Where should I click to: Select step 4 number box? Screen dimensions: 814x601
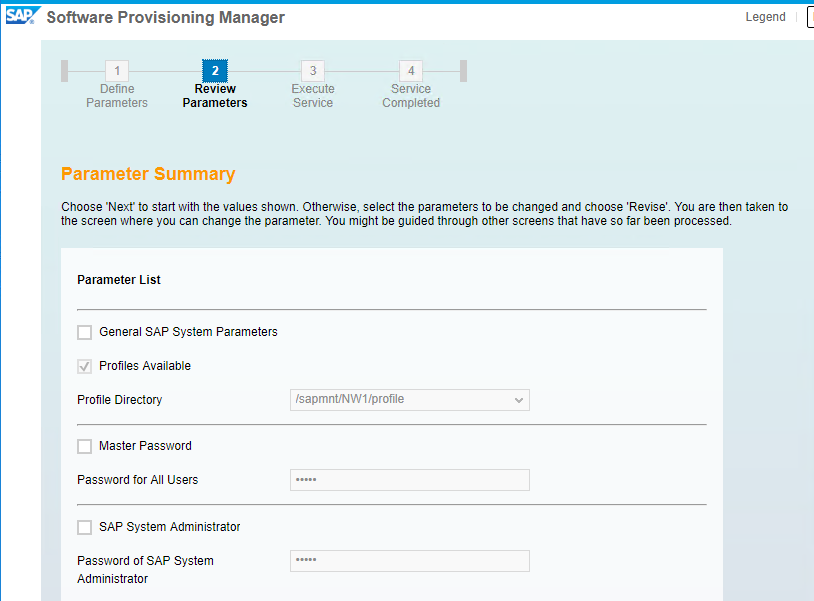pos(411,71)
